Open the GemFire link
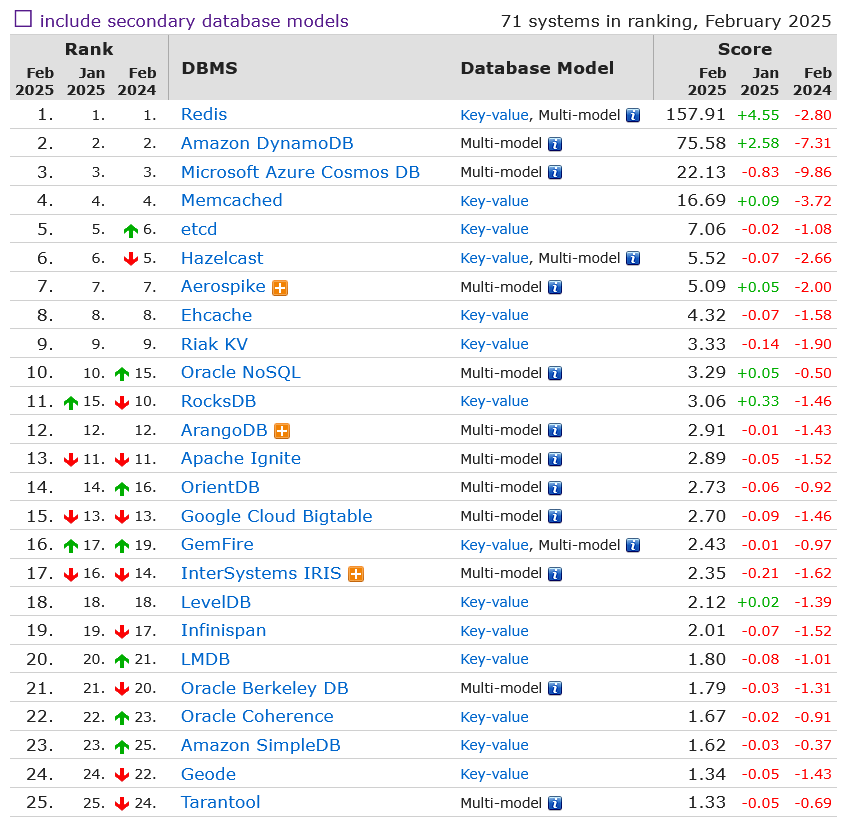Viewport: 853px width, 820px height. point(217,544)
